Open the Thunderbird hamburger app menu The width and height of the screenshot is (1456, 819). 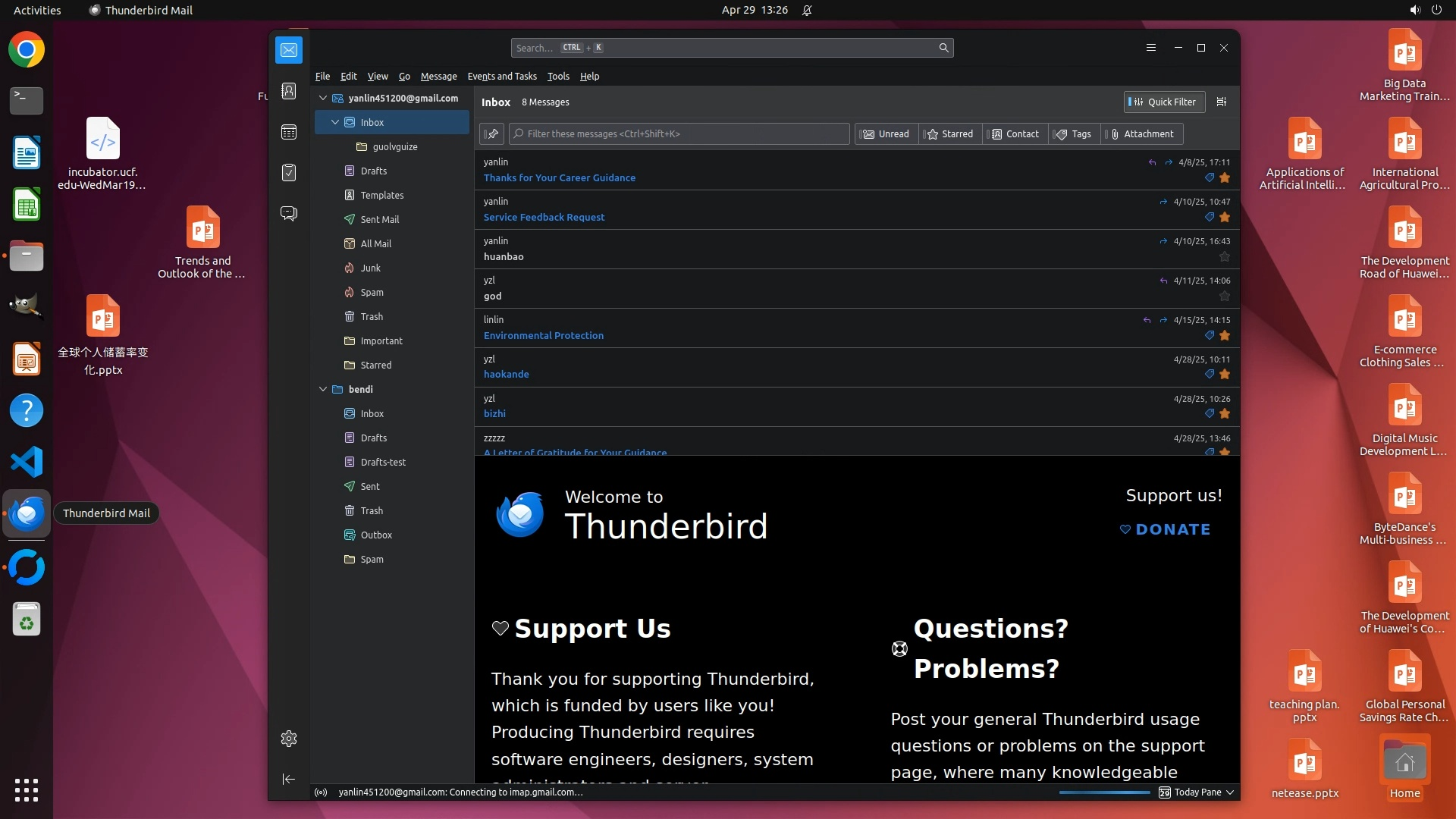pyautogui.click(x=1150, y=48)
